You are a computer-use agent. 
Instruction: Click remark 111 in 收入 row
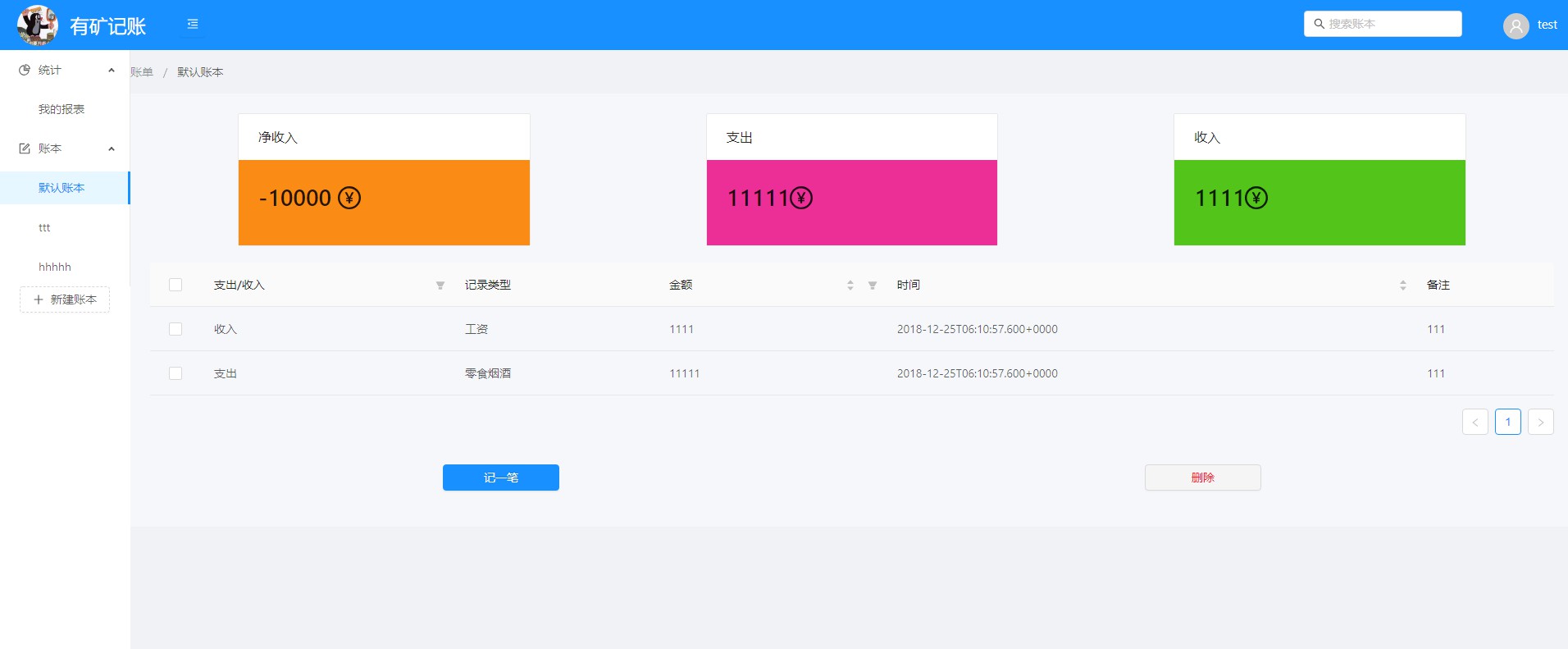click(1436, 329)
